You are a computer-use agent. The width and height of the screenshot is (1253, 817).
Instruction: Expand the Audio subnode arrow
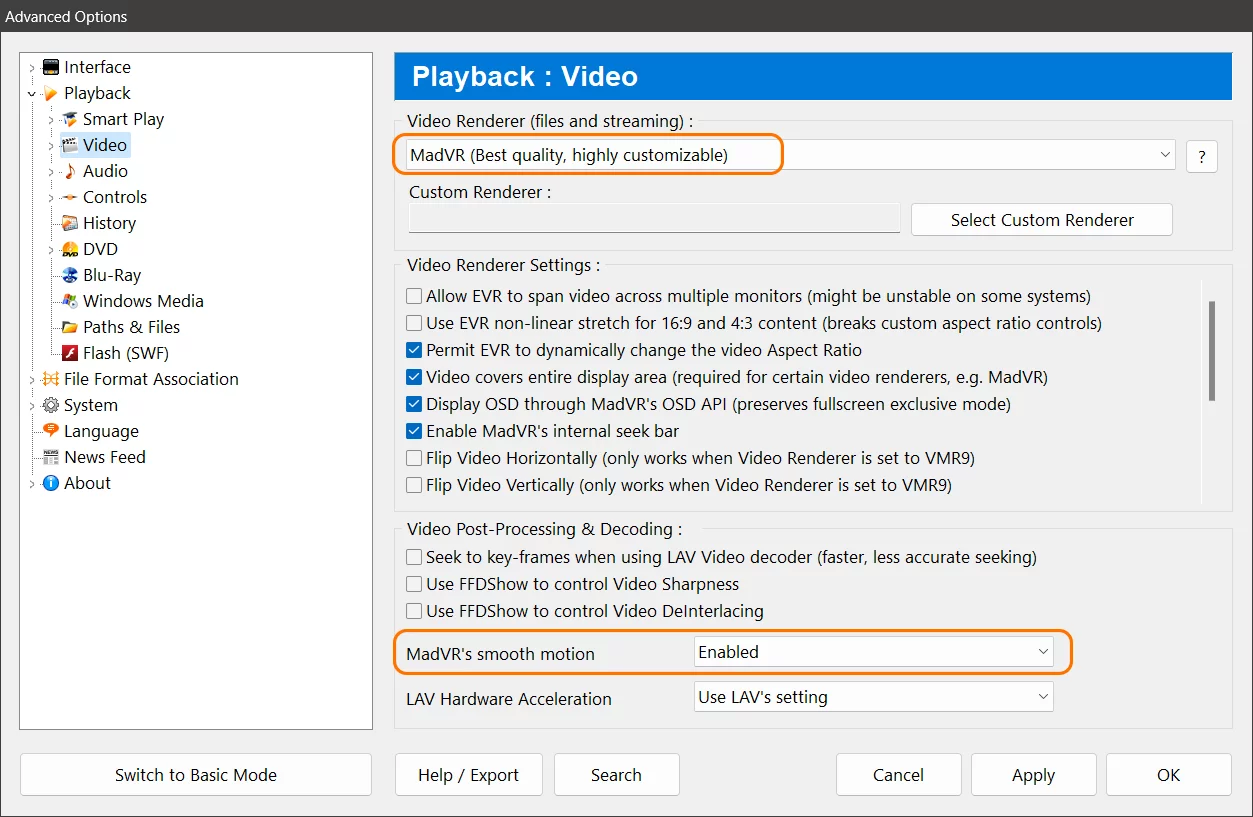point(51,172)
